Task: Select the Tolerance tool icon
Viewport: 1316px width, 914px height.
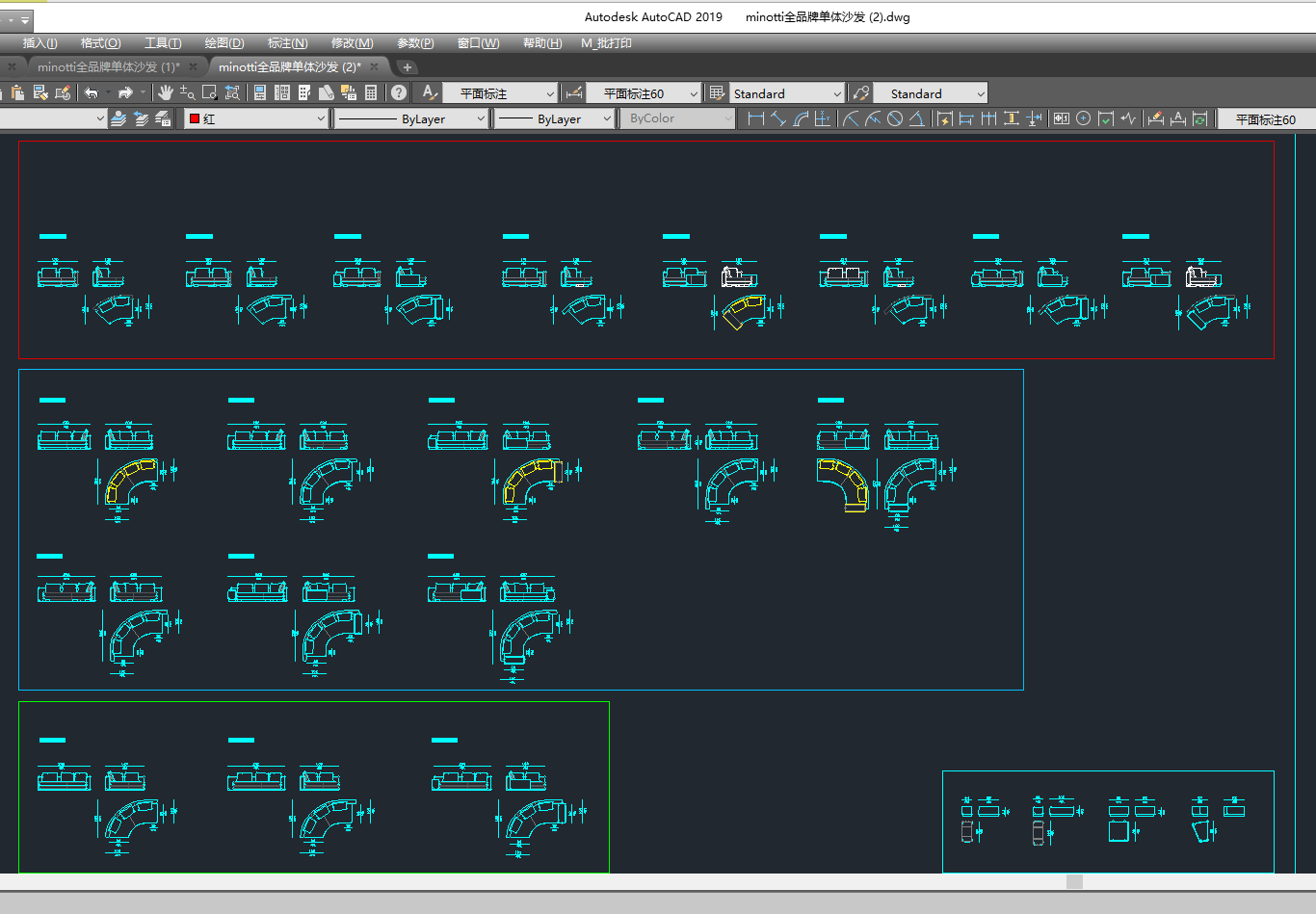Action: pyautogui.click(x=1061, y=118)
